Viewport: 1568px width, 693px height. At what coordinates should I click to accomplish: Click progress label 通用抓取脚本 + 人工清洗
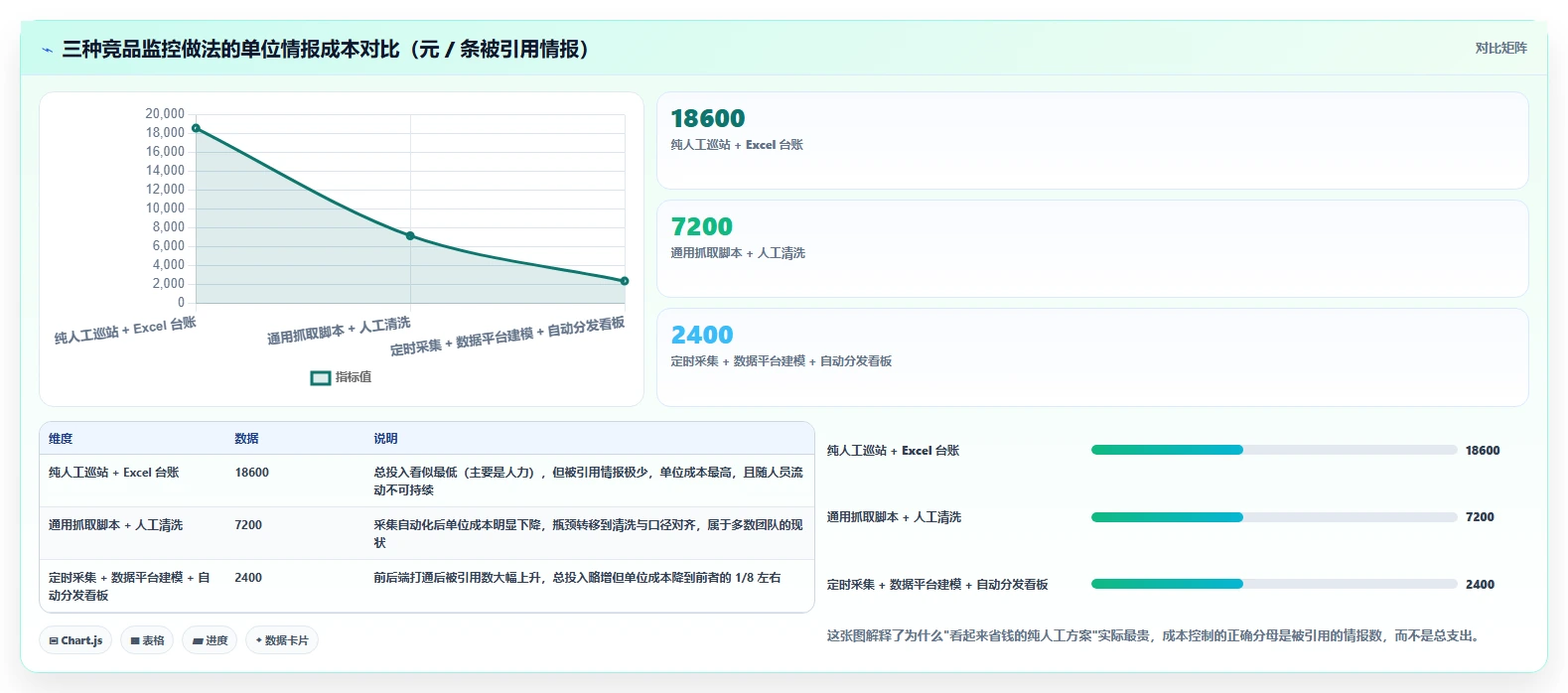[x=894, y=517]
